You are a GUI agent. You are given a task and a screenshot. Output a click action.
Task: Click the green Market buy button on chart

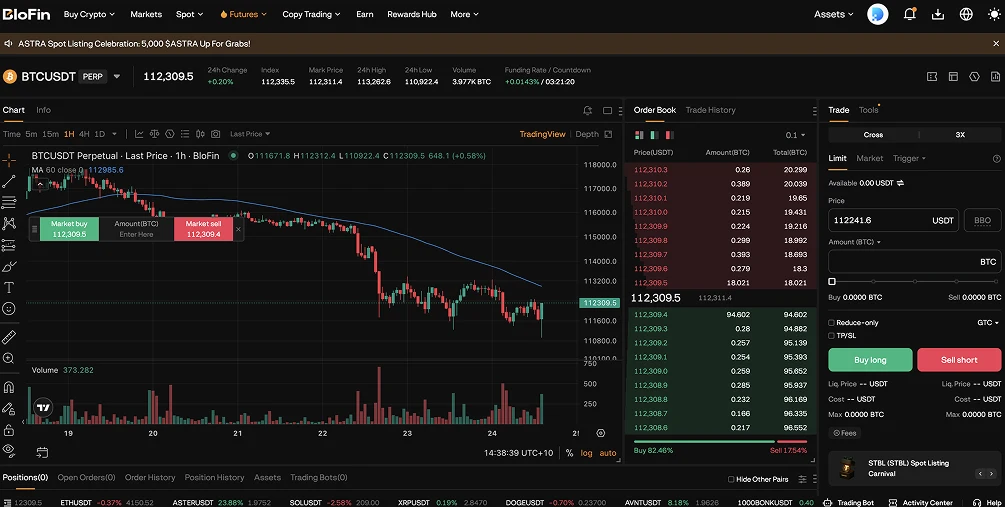pyautogui.click(x=69, y=229)
